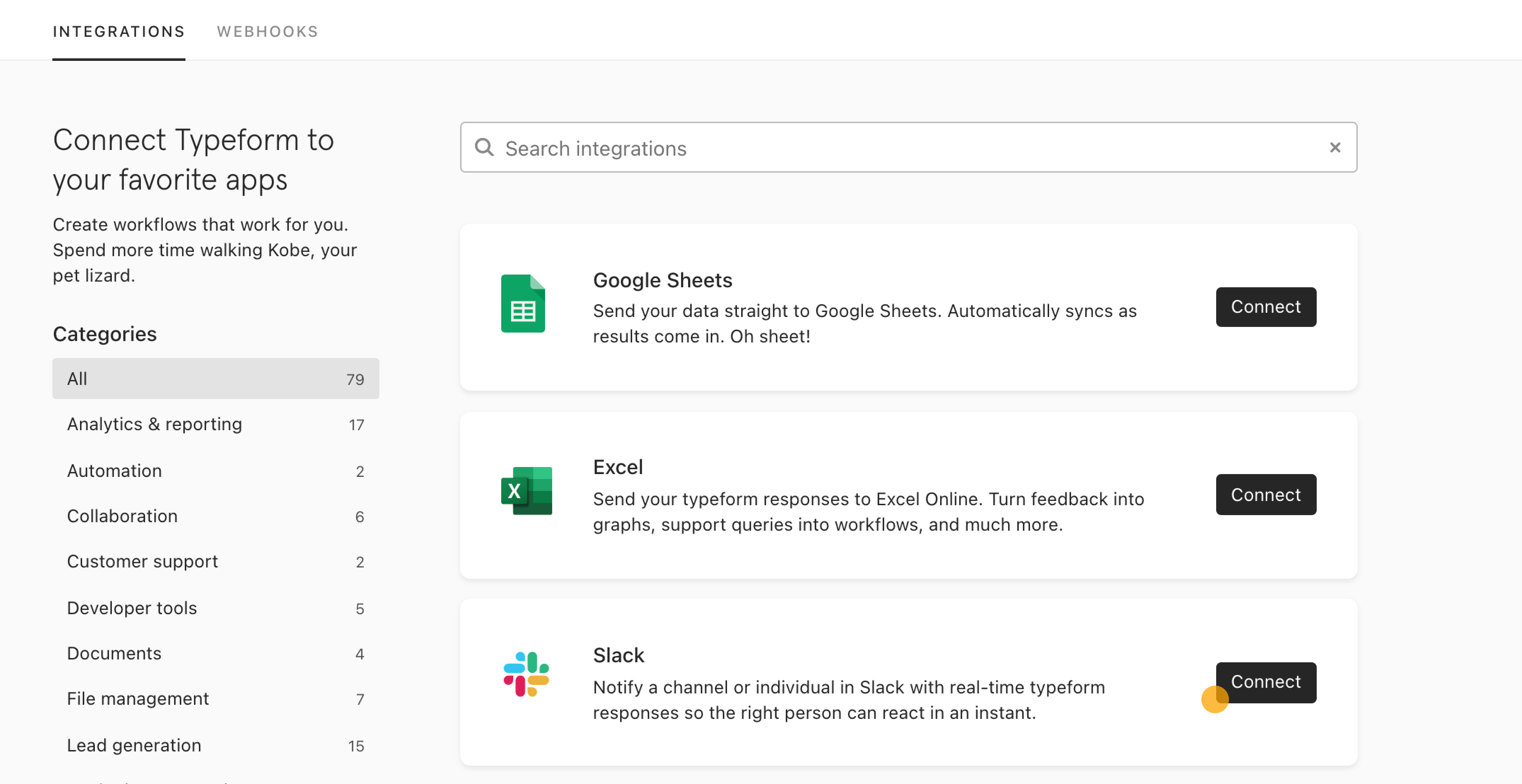Filter by Developer tools category
This screenshot has width=1522, height=784.
[x=216, y=608]
